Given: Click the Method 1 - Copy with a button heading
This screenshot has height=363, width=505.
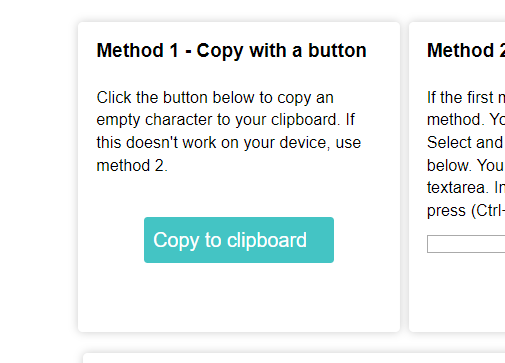Looking at the screenshot, I should pos(231,51).
